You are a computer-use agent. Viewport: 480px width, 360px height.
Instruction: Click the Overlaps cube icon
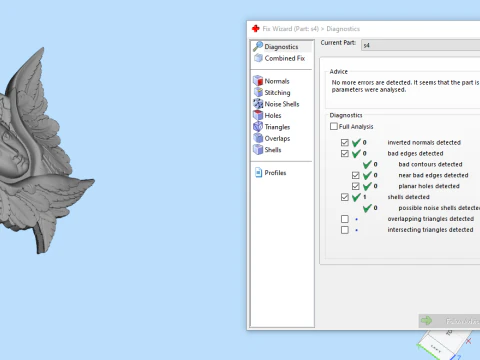[258, 138]
